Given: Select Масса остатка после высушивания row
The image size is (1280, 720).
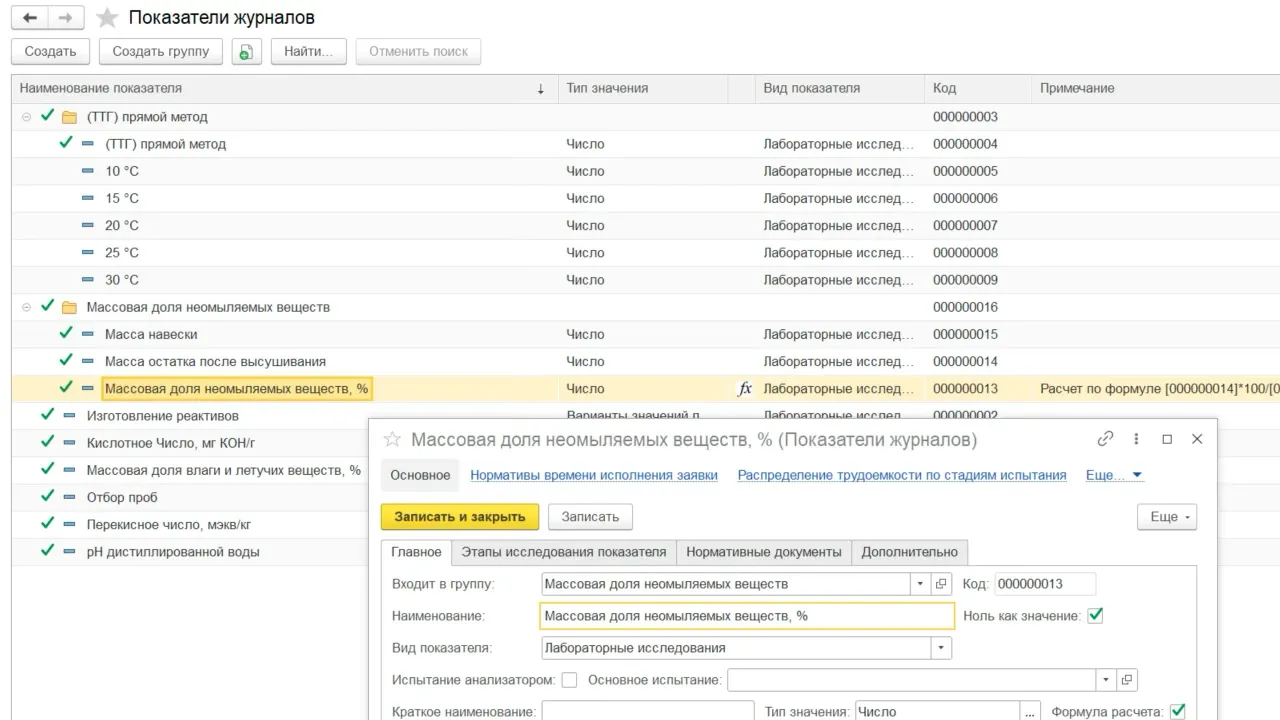Looking at the screenshot, I should (x=646, y=361).
